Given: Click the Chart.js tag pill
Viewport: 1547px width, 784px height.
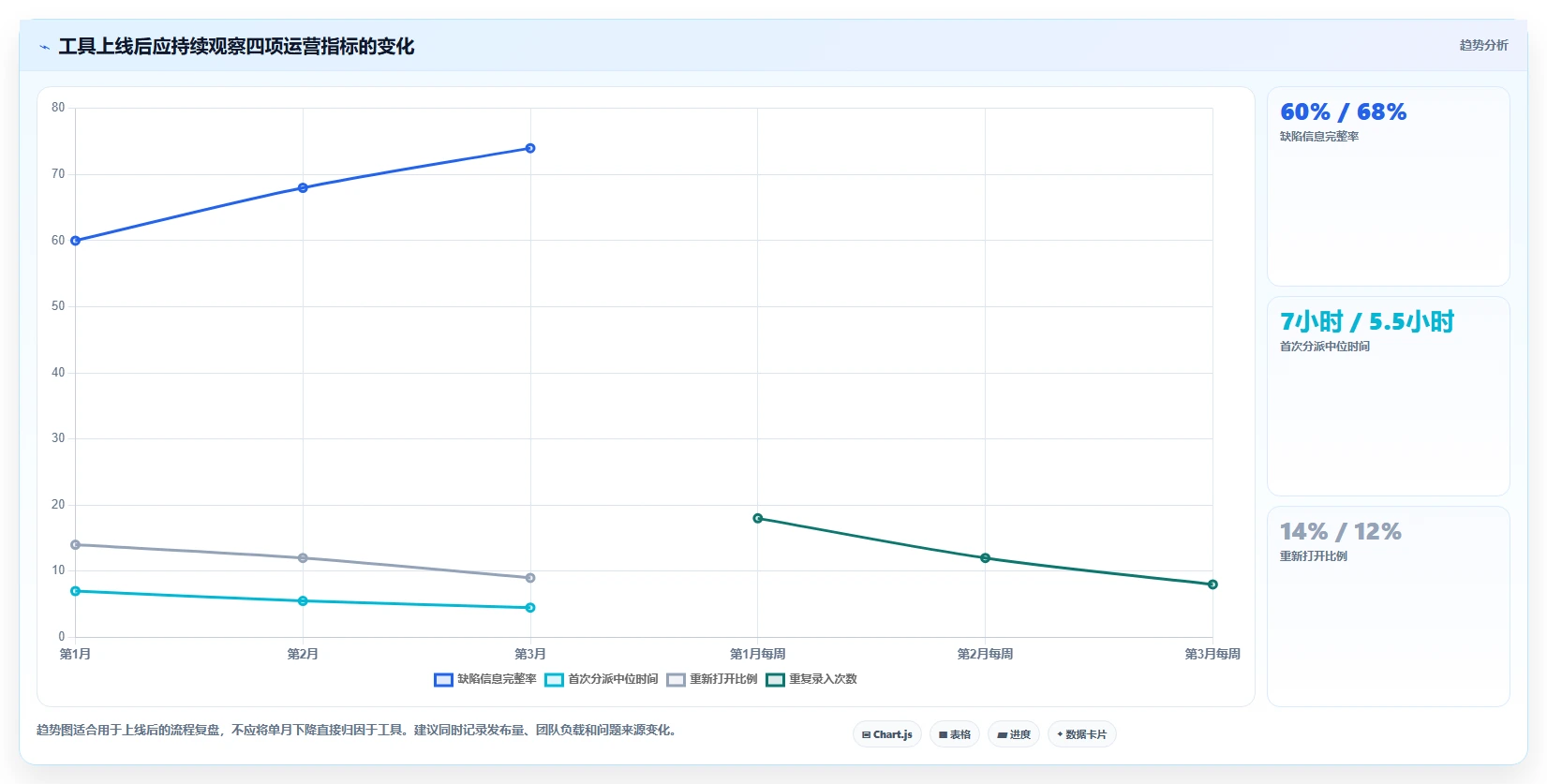Looking at the screenshot, I should (x=887, y=734).
